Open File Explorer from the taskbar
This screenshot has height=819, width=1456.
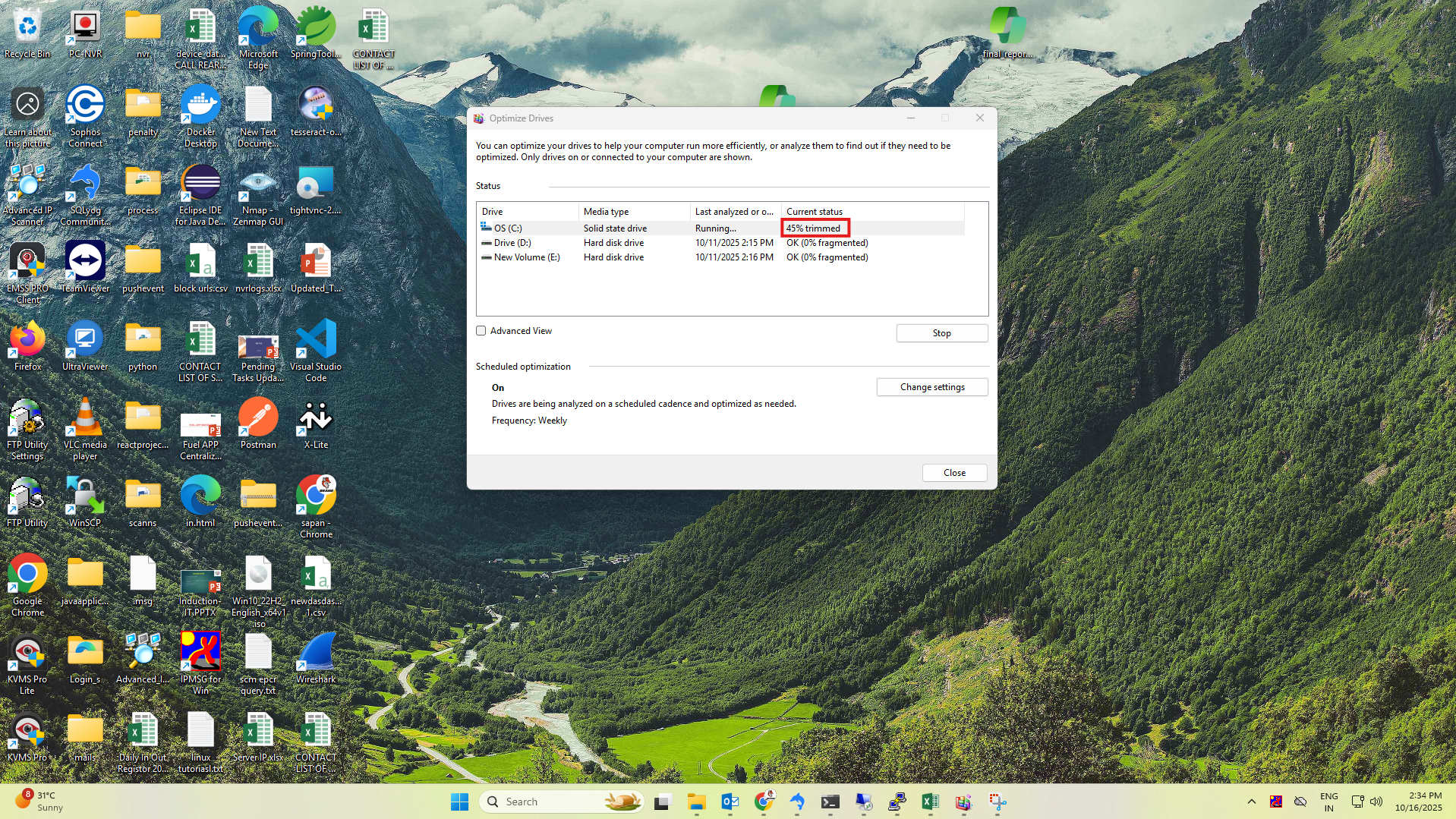tap(696, 802)
